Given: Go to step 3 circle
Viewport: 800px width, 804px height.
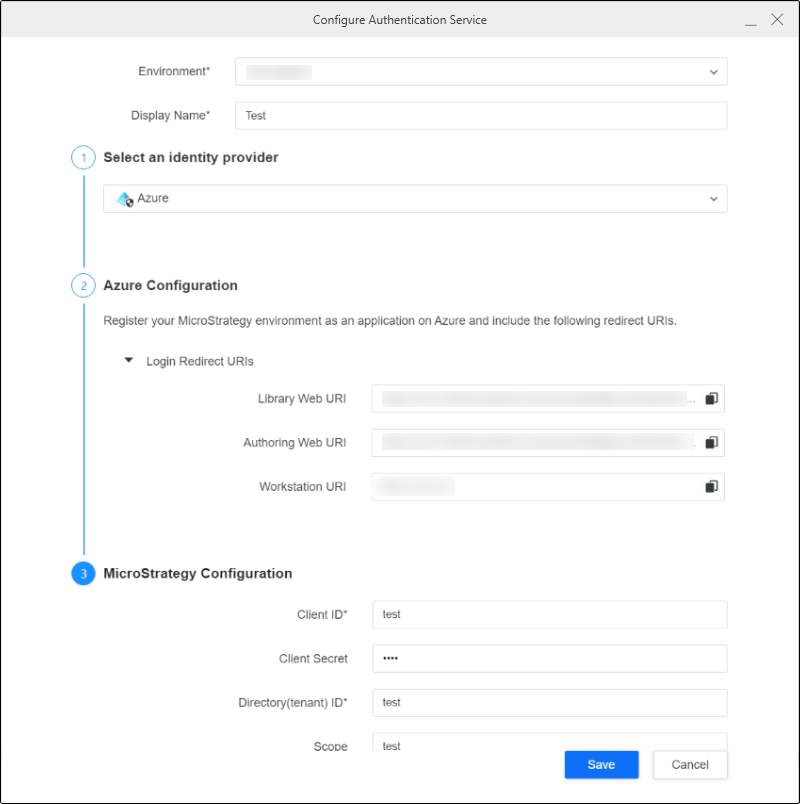Looking at the screenshot, I should (83, 574).
